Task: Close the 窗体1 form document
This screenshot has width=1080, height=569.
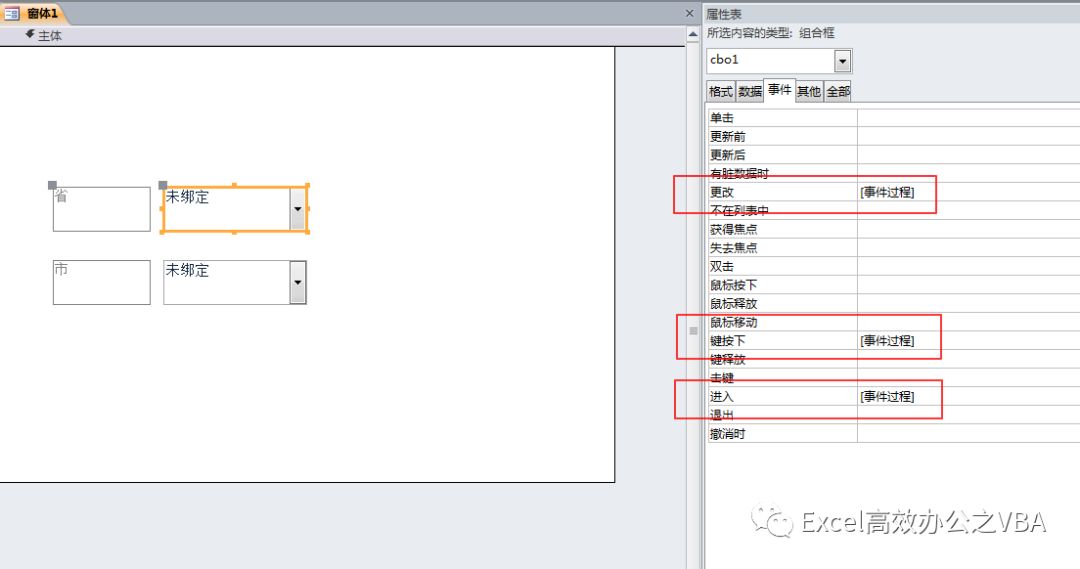Action: pos(689,13)
